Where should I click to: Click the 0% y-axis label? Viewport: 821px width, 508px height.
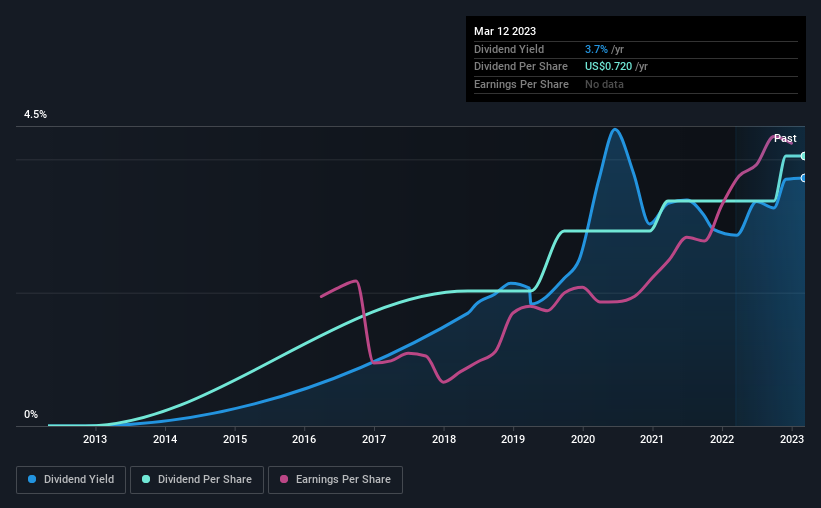[x=31, y=414]
